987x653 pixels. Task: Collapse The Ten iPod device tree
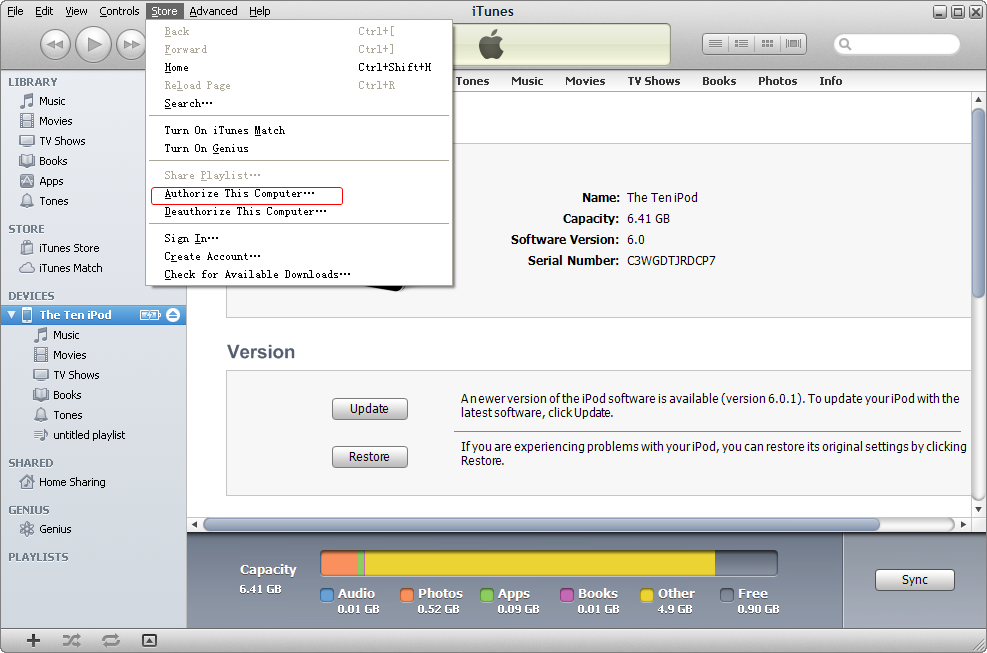[11, 315]
